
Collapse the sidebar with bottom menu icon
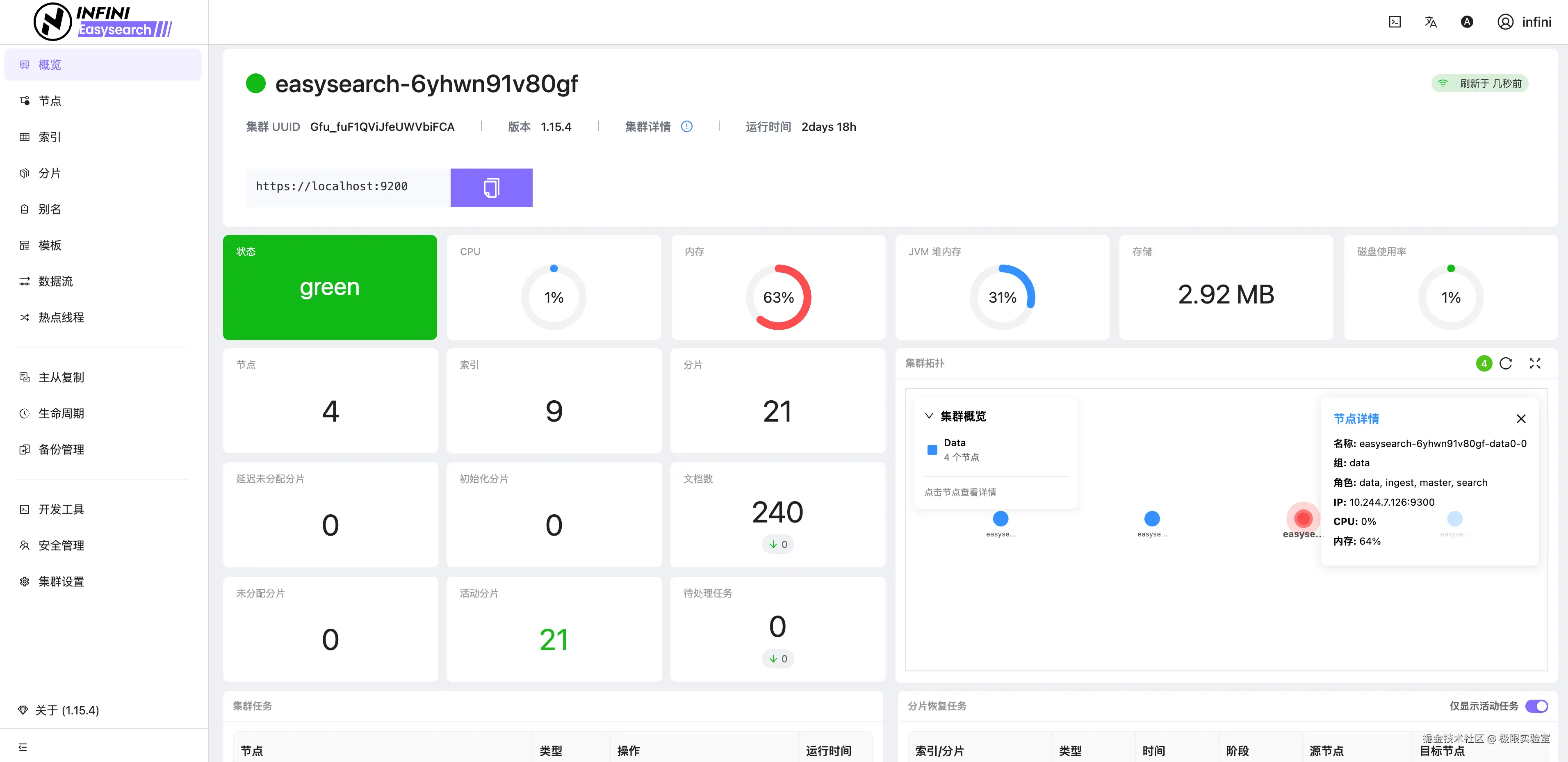23,747
